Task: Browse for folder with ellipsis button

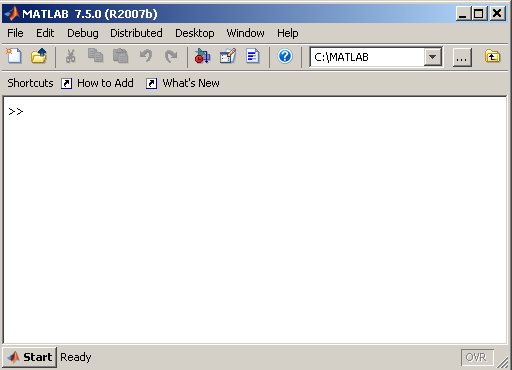Action: point(462,58)
